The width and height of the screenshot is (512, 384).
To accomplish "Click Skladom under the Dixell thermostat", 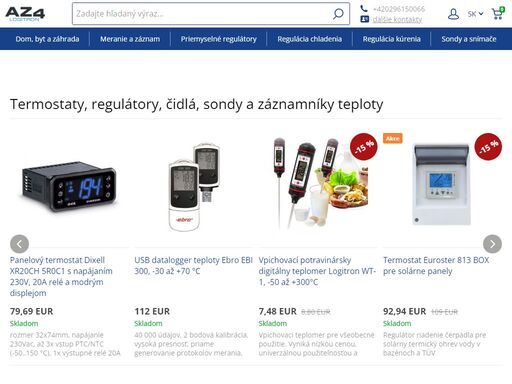I will pyautogui.click(x=24, y=323).
